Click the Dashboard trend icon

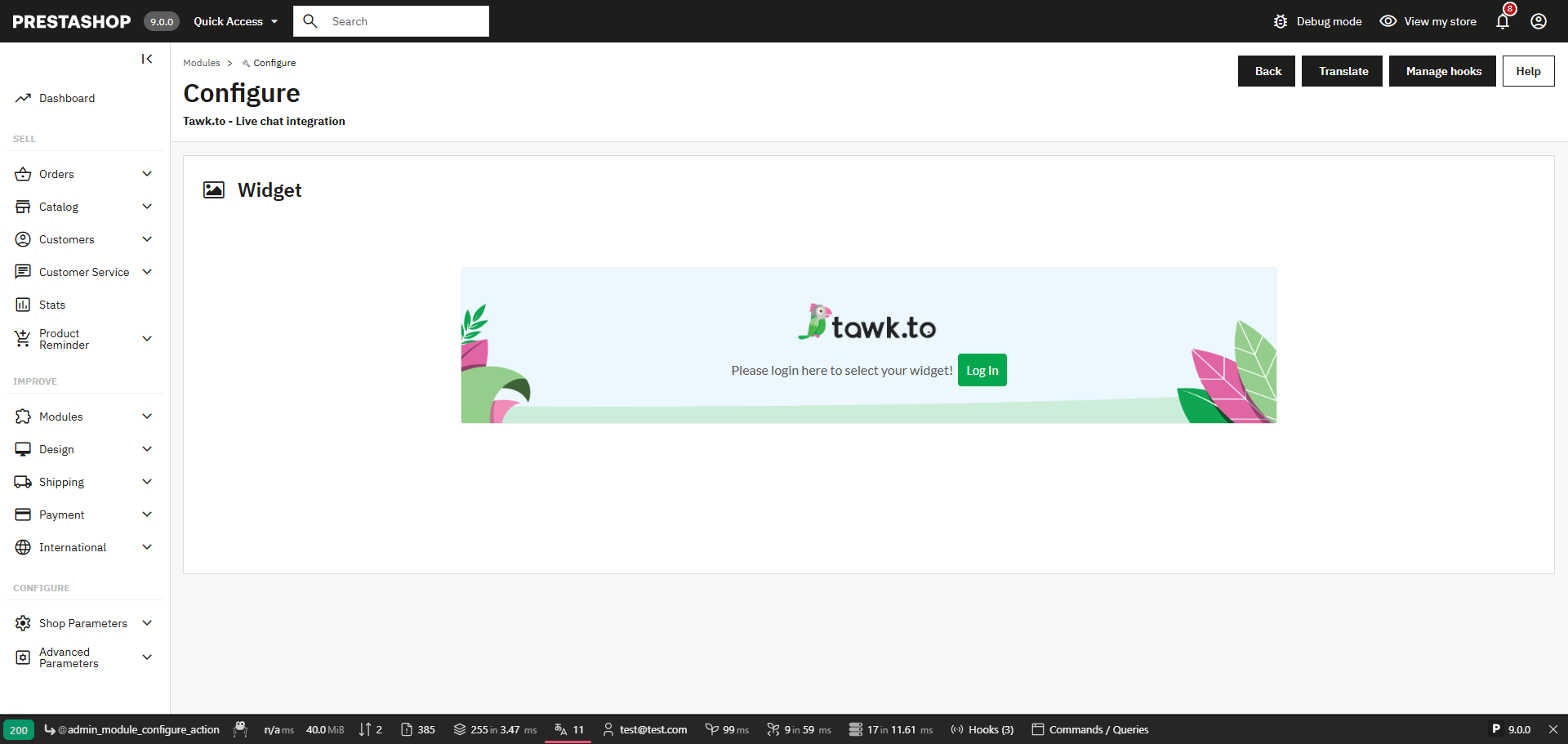click(x=23, y=98)
